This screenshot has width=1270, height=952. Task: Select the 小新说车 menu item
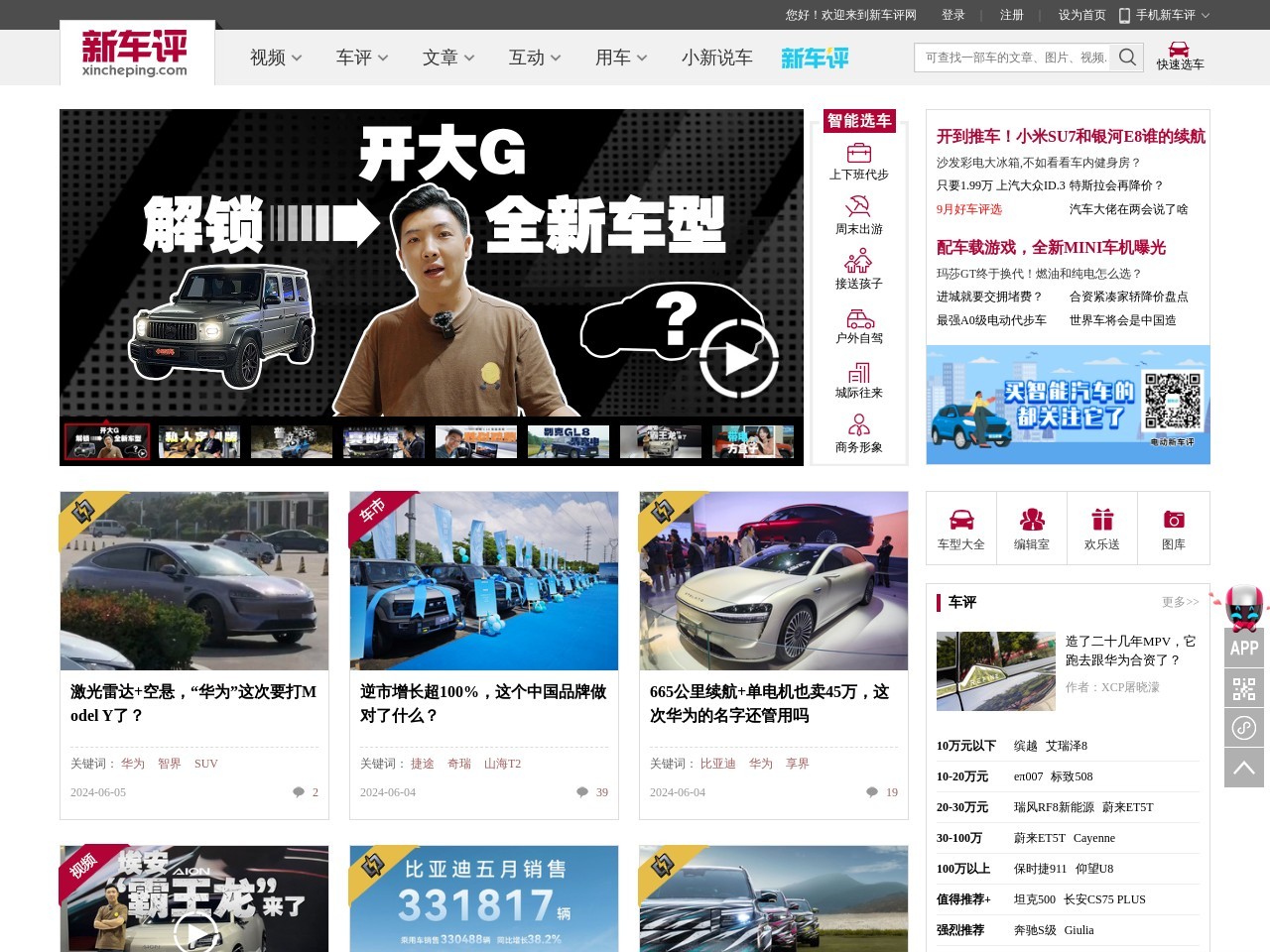pos(717,58)
